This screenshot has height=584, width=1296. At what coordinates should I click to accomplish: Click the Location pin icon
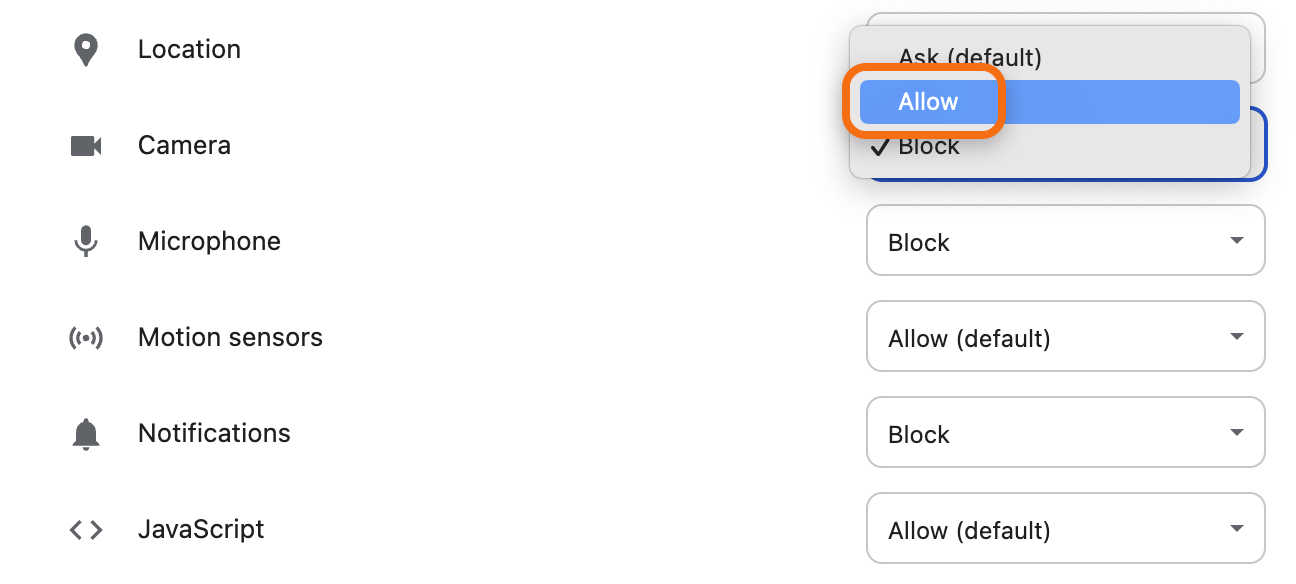point(86,50)
